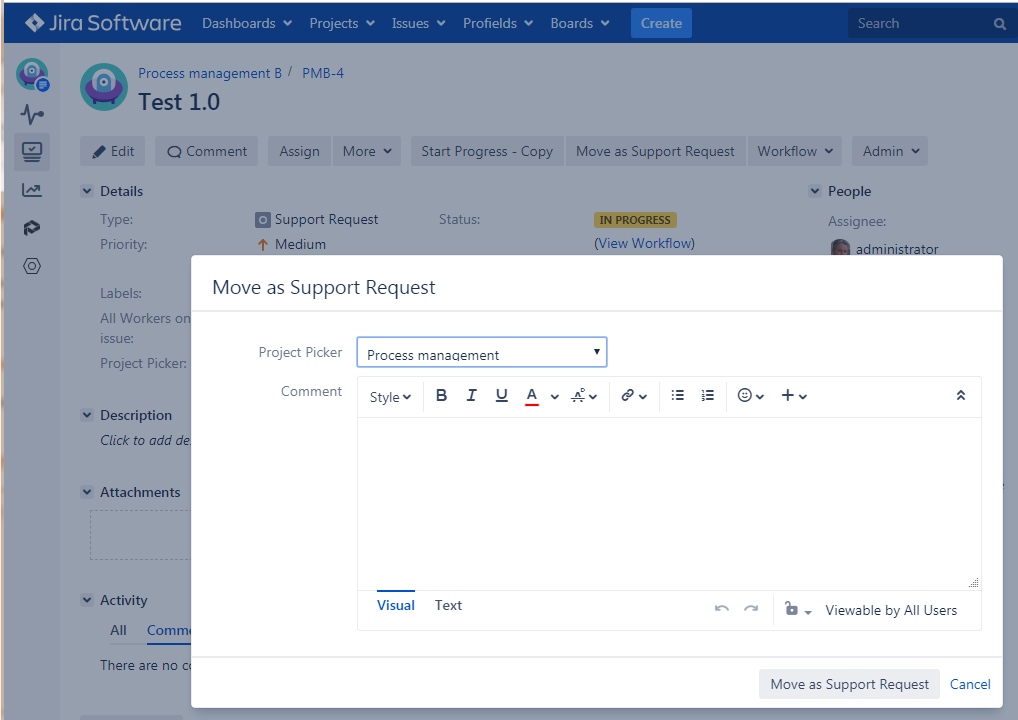Click the underline formatting icon
The width and height of the screenshot is (1018, 720).
[502, 396]
